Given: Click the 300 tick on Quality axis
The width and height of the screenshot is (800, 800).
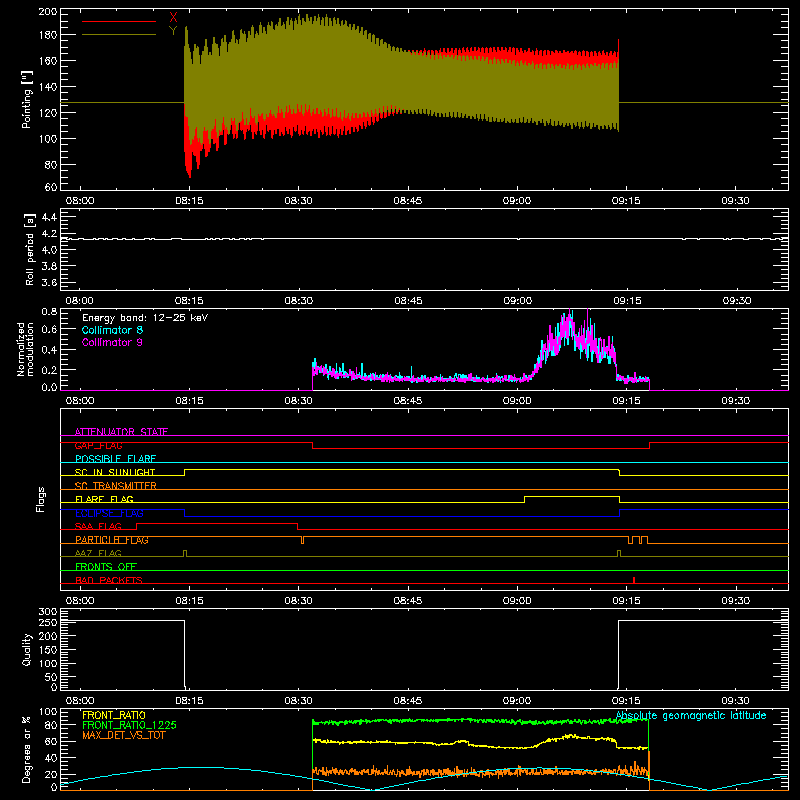Looking at the screenshot, I should pos(48,611).
